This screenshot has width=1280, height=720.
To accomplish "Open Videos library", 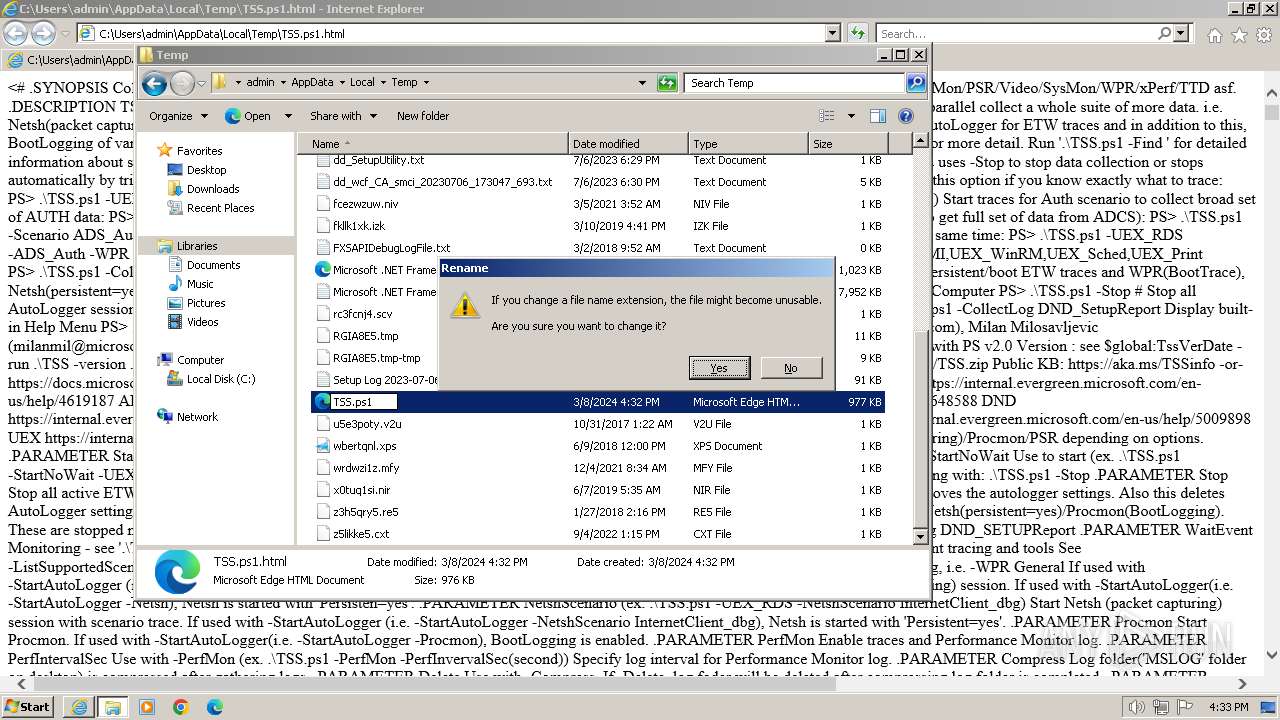I will pos(202,322).
